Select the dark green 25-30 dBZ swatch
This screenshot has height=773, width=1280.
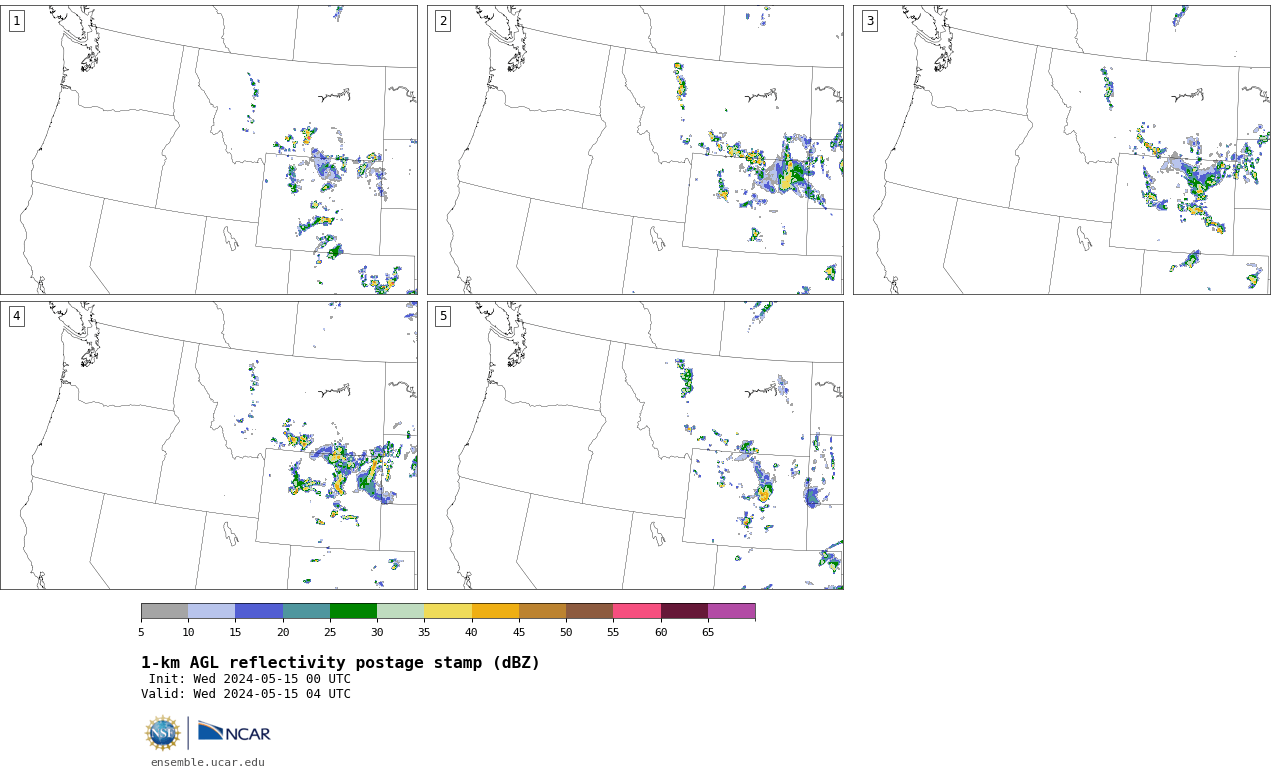(353, 611)
